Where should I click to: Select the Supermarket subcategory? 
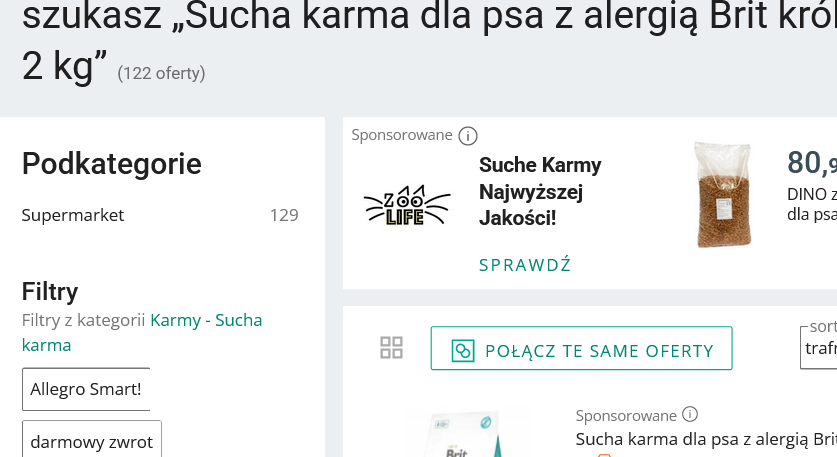(x=73, y=215)
